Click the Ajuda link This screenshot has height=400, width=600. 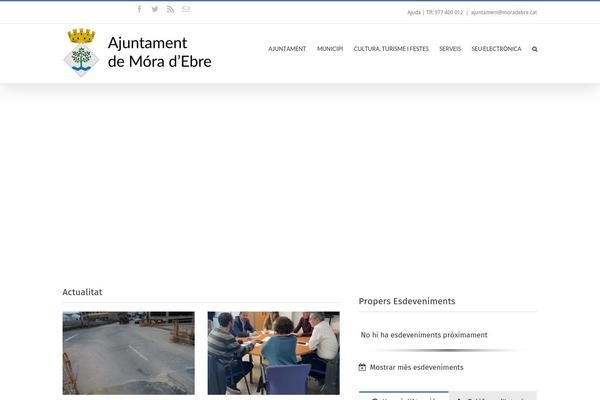coord(414,13)
